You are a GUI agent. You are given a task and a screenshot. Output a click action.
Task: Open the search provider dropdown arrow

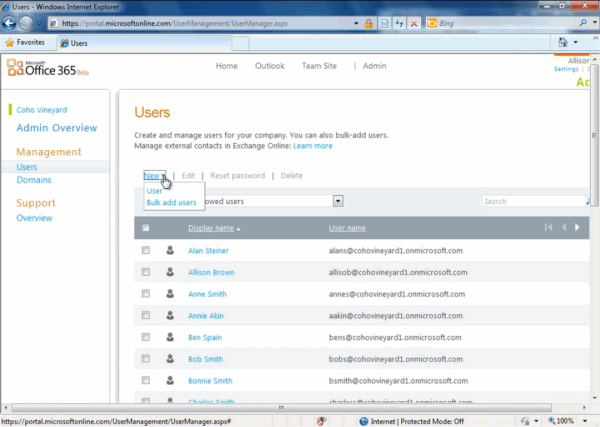coord(595,23)
